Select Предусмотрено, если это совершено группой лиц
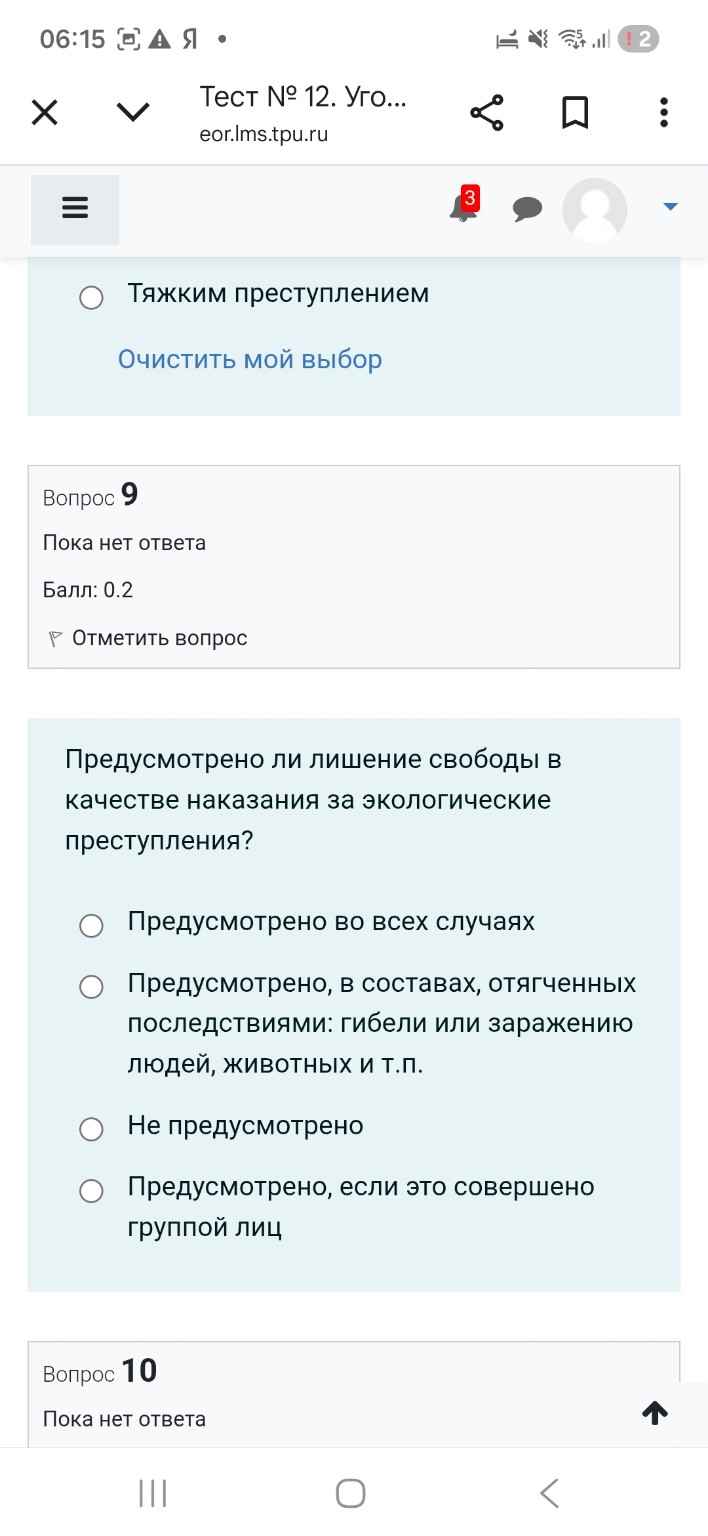 tap(91, 1190)
